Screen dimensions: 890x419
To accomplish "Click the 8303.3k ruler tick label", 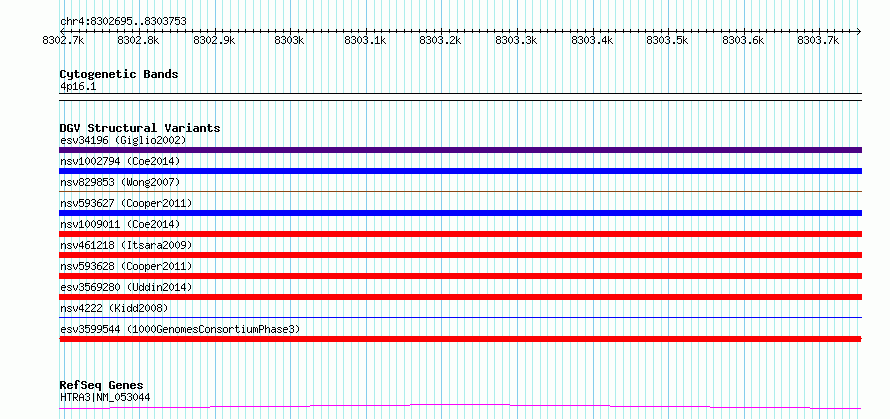I will [517, 40].
